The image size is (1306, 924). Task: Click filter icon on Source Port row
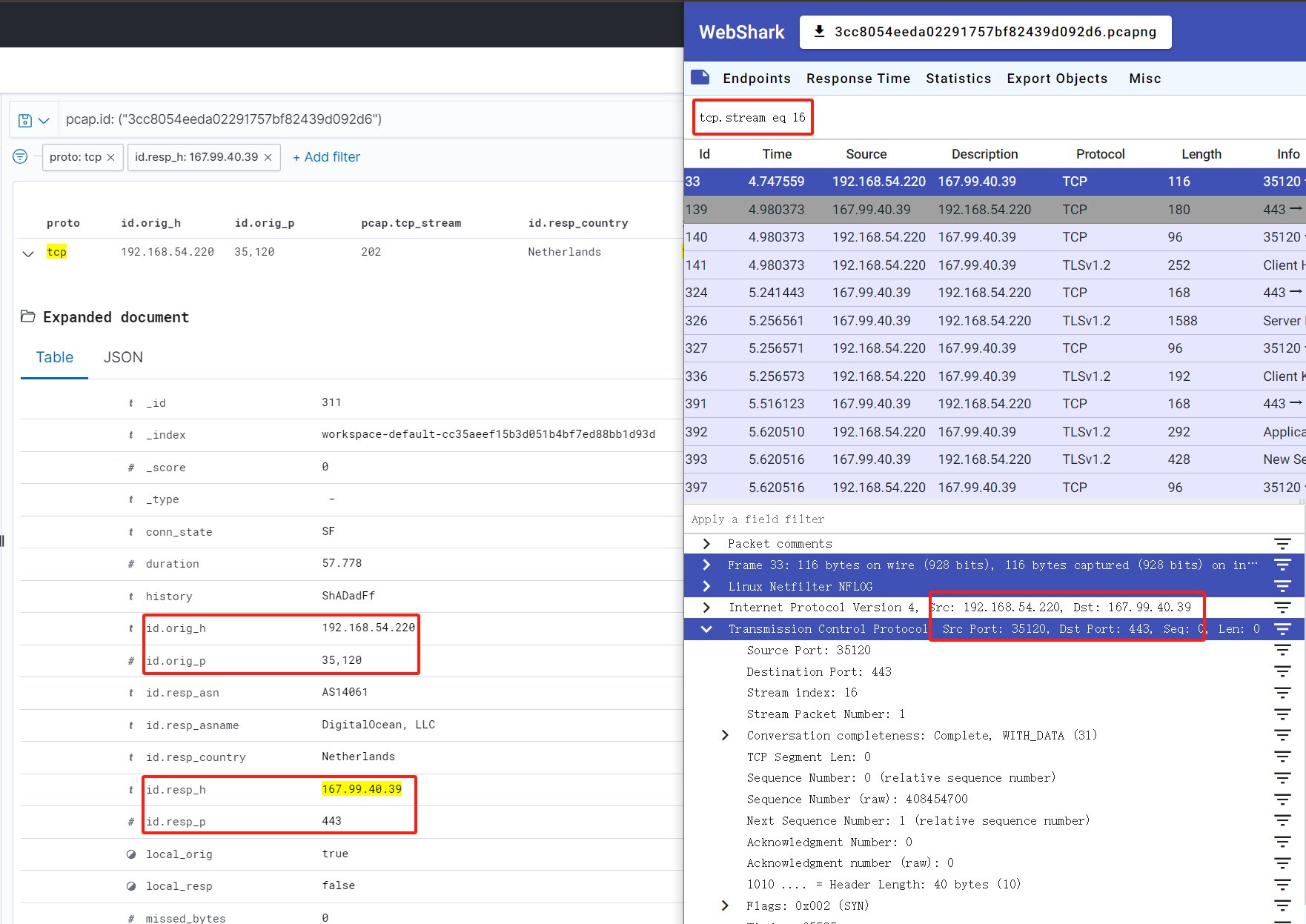1282,651
